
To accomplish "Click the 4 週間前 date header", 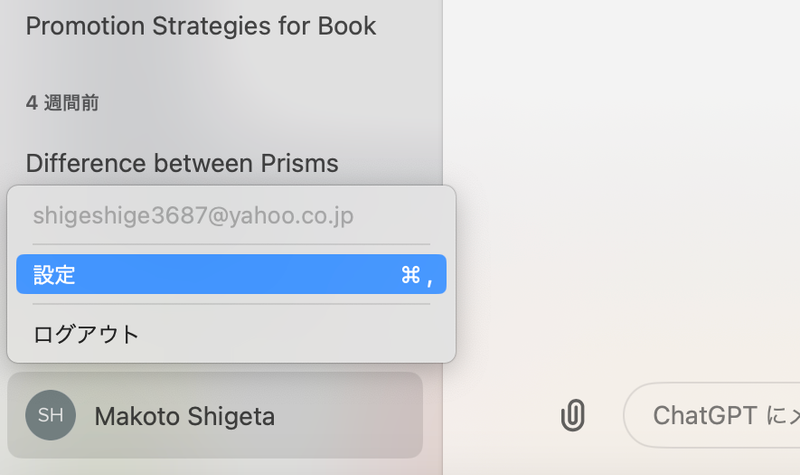I will click(x=62, y=103).
